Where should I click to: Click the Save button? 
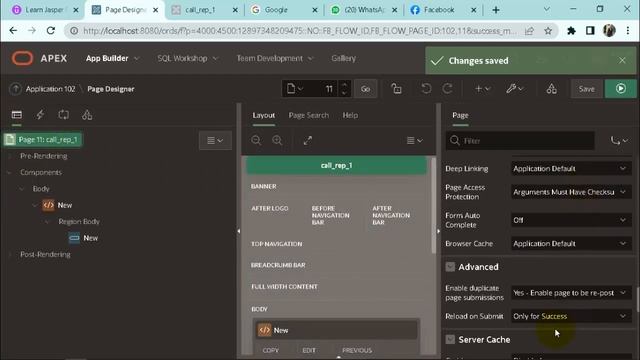tap(586, 89)
